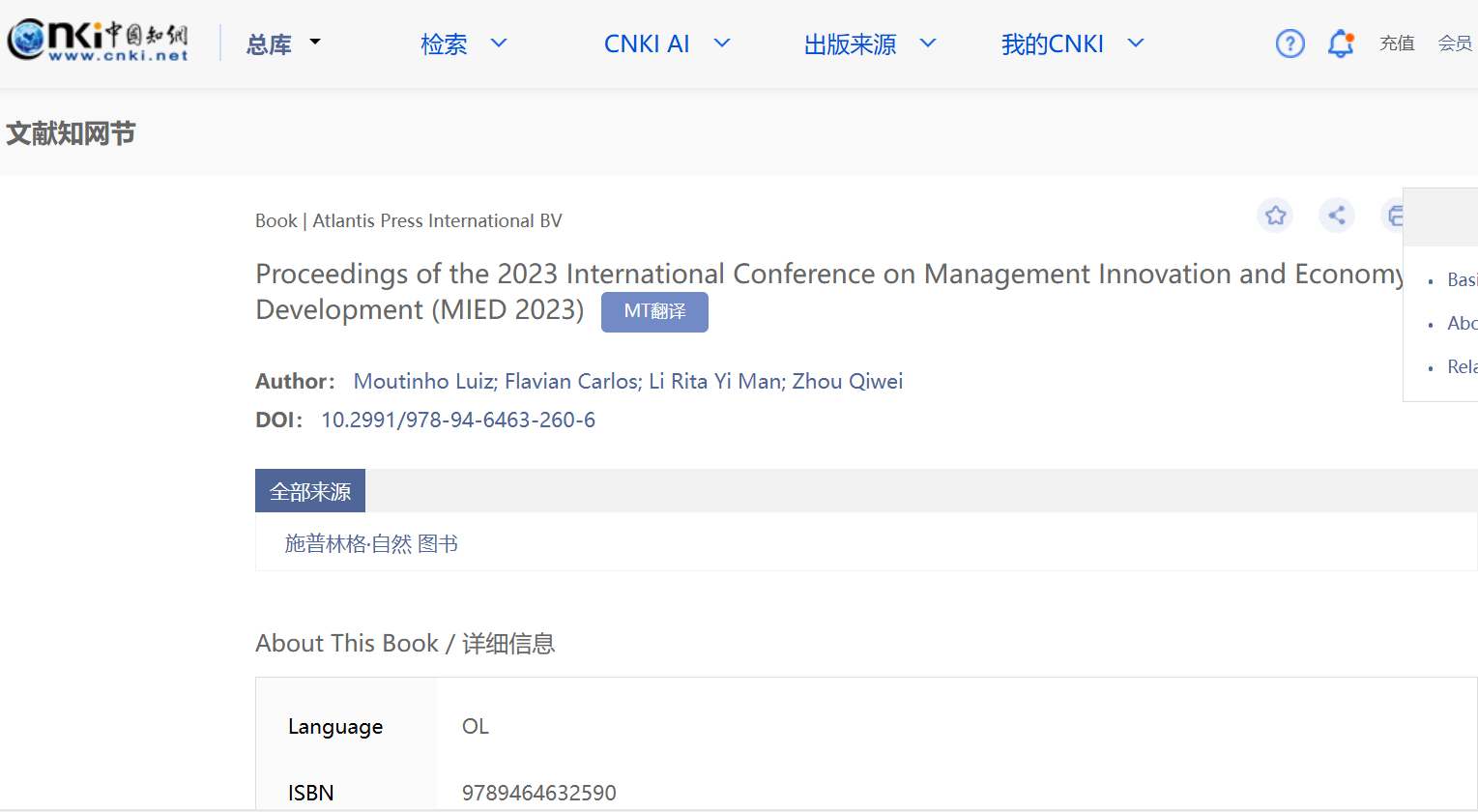Favorite this book with star icon

1275,216
